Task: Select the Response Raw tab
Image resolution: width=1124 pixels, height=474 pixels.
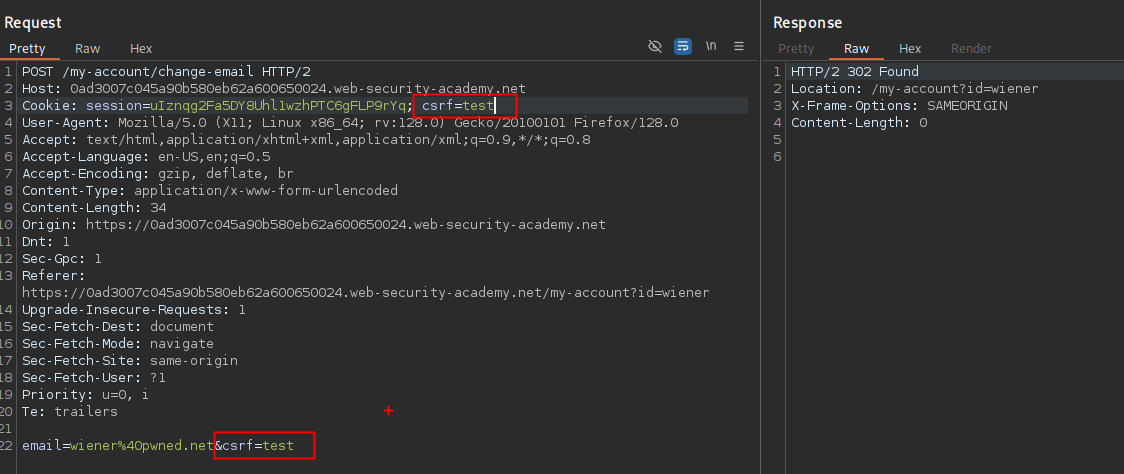Action: point(856,48)
